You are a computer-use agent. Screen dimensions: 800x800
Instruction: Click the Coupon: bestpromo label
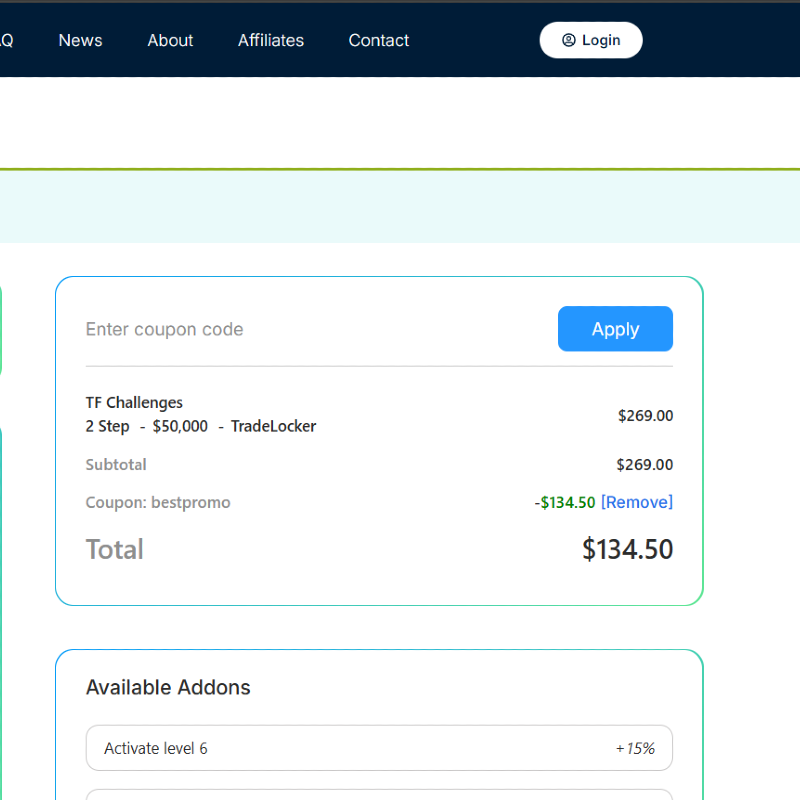click(x=158, y=502)
